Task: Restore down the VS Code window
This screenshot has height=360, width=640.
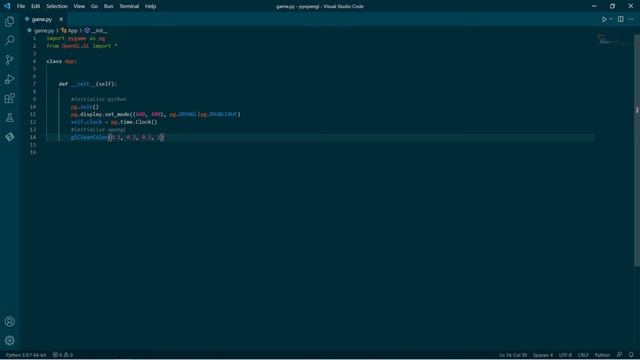Action: click(x=612, y=6)
